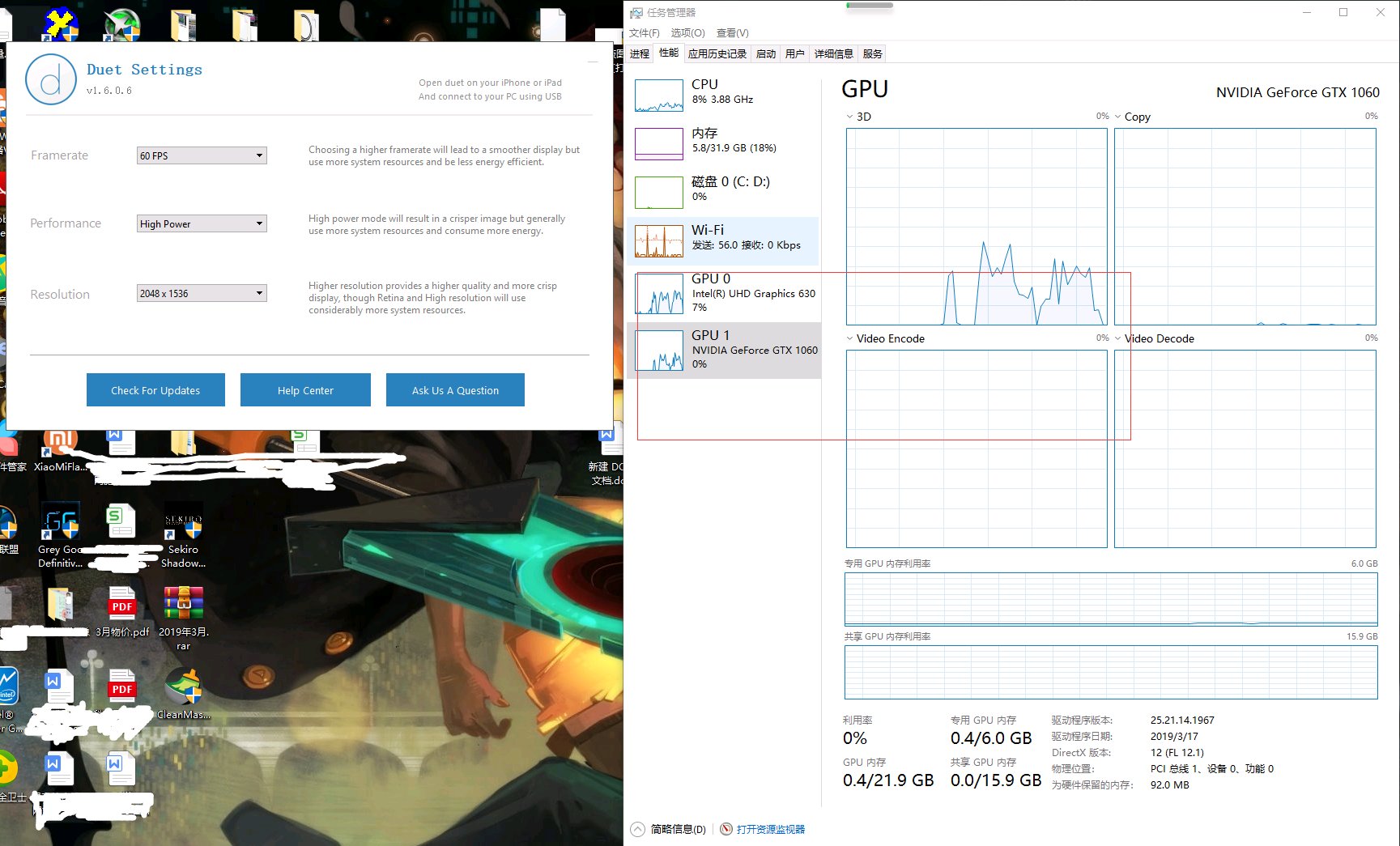The height and width of the screenshot is (846, 1400).
Task: Click the driver date "2019/3/17"
Action: (1174, 736)
